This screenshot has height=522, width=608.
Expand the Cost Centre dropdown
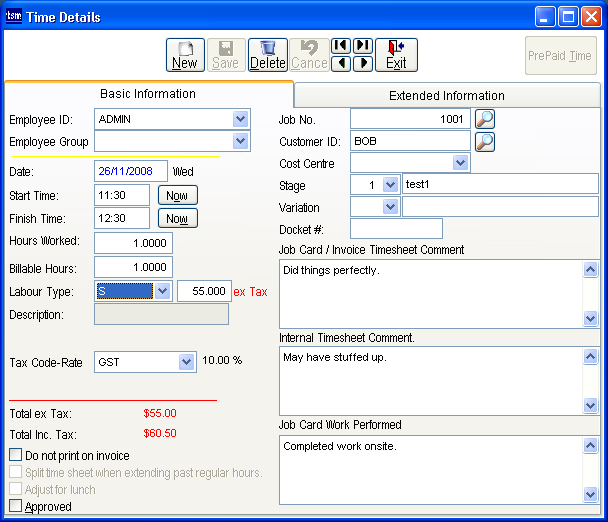(x=460, y=163)
